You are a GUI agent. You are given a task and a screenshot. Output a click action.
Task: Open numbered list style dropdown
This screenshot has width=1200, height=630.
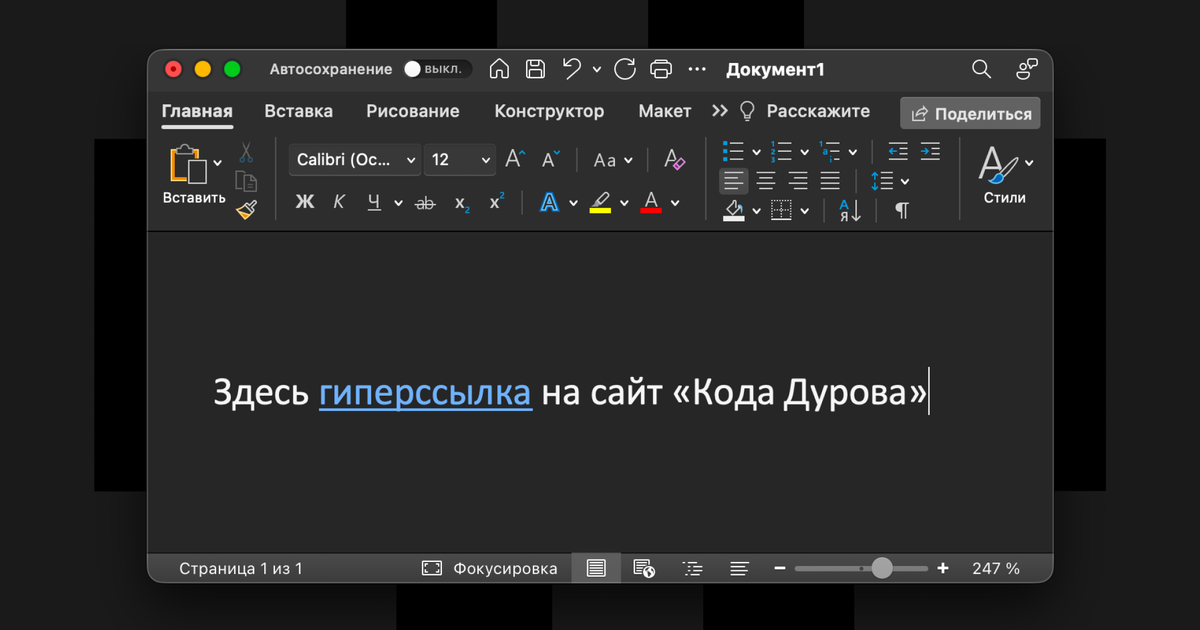(804, 153)
